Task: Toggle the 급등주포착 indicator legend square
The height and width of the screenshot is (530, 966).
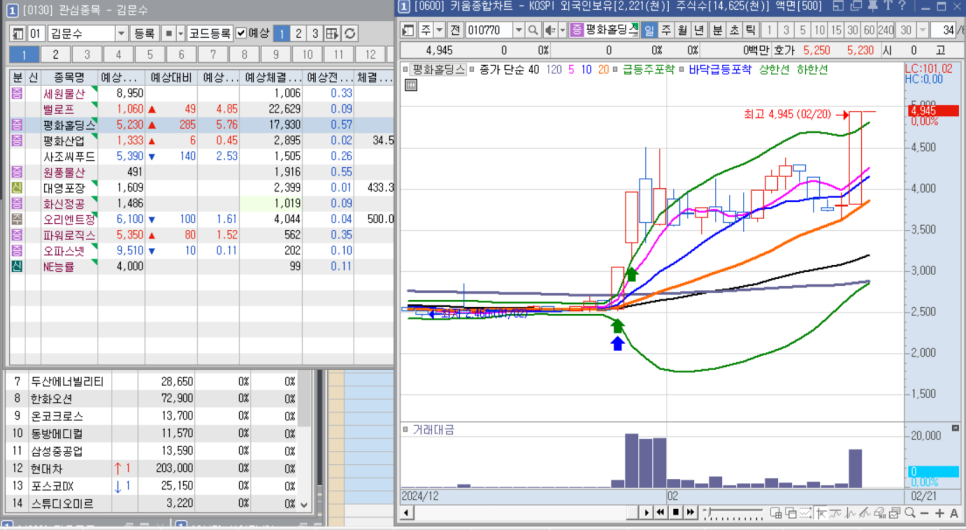Action: point(615,70)
